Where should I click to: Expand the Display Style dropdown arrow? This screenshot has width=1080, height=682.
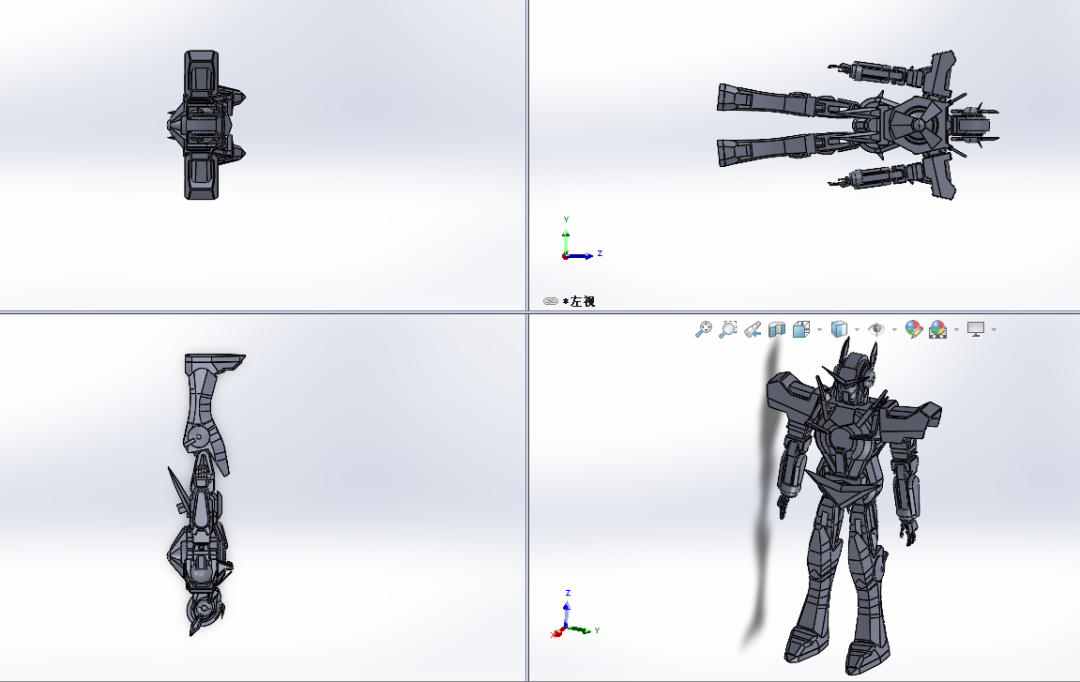[x=858, y=329]
